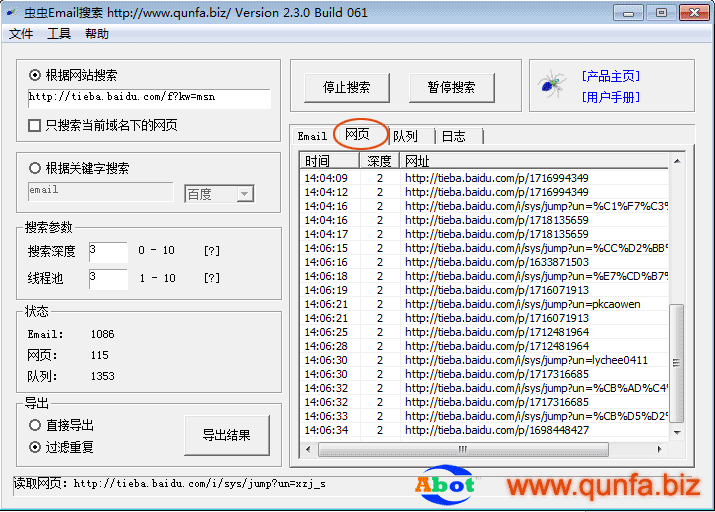The width and height of the screenshot is (715, 512).
Task: Click the 网页 count 115
Action: [99, 355]
